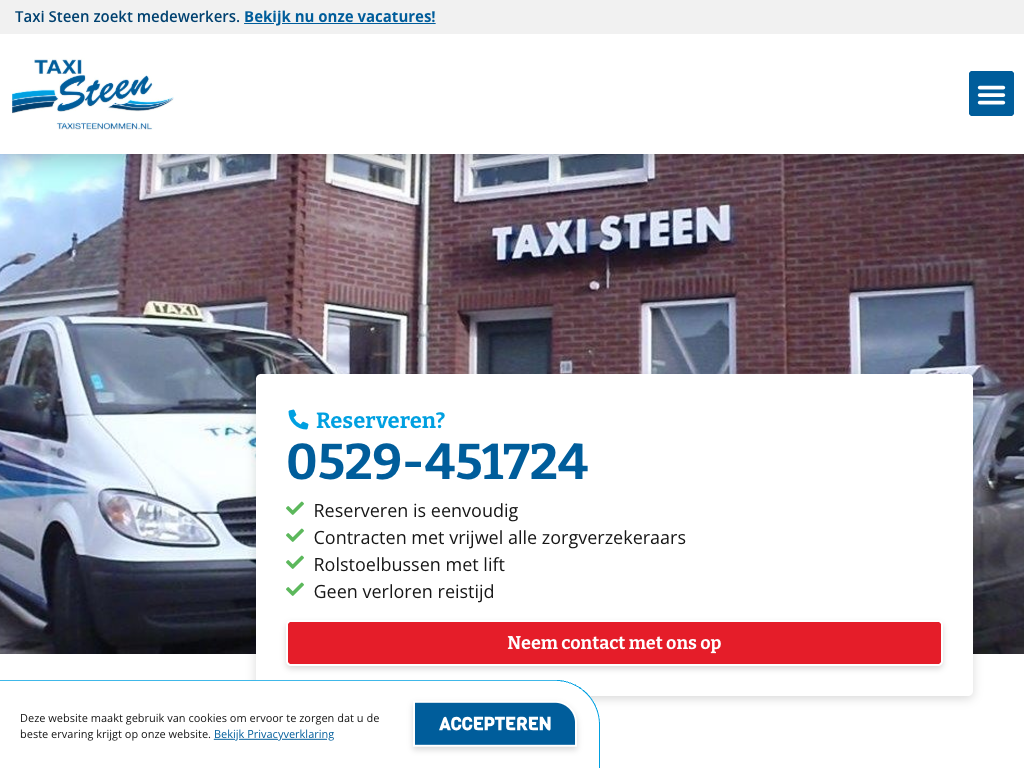Viewport: 1024px width, 768px height.
Task: Click the yellow TAXI roof sign on van
Action: 178,310
